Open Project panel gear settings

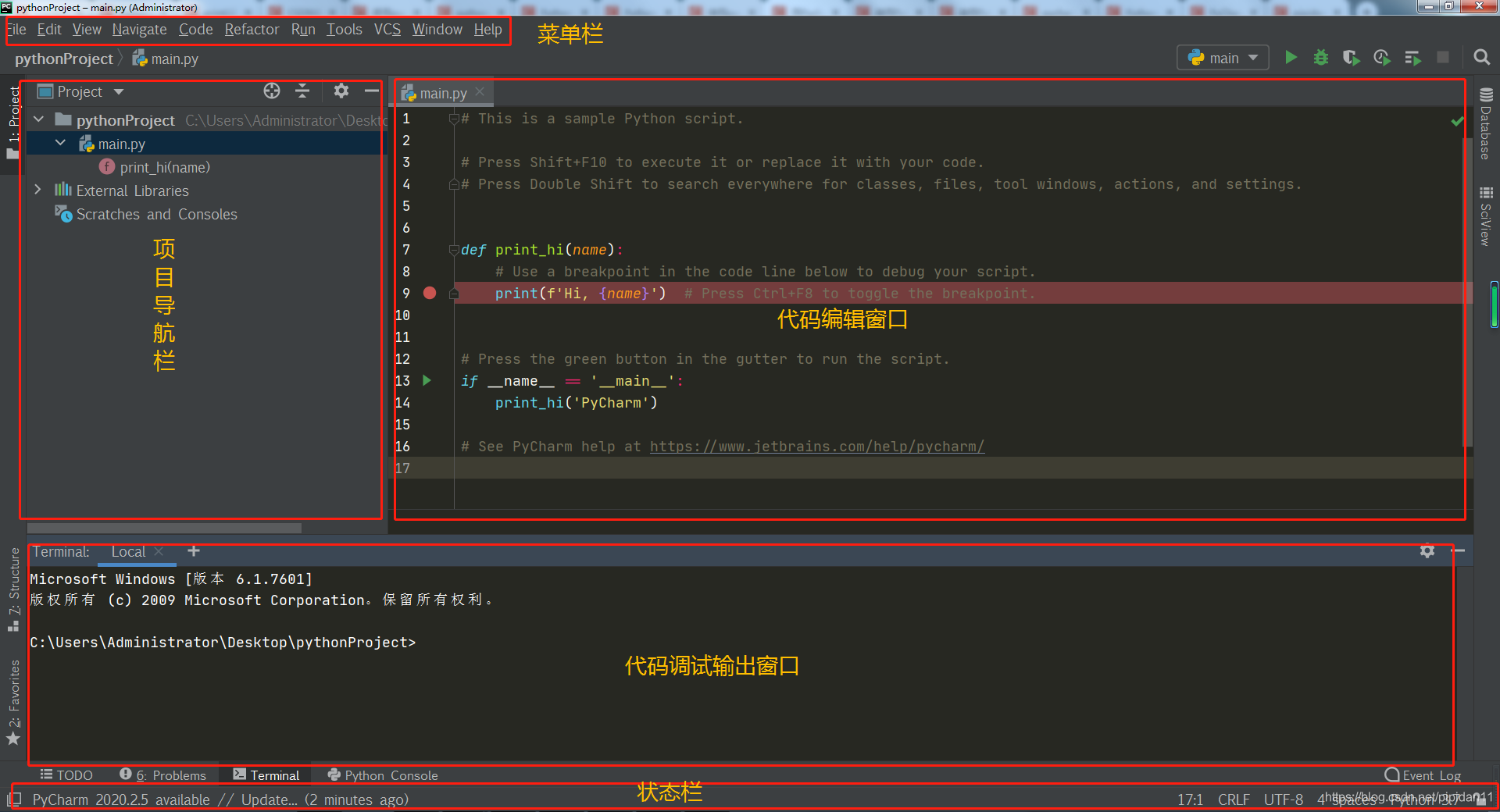(341, 91)
